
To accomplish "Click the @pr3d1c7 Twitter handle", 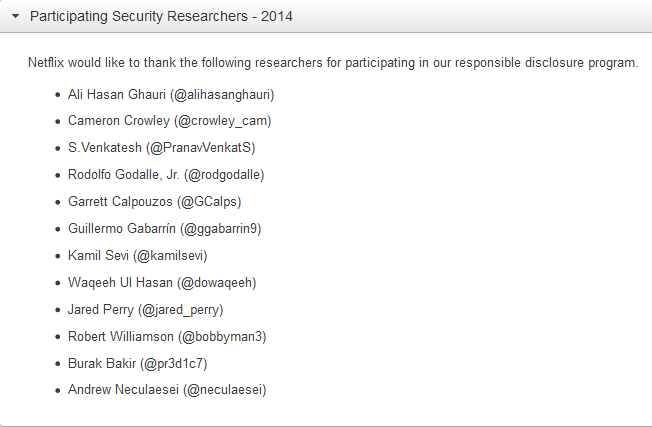I will (174, 364).
